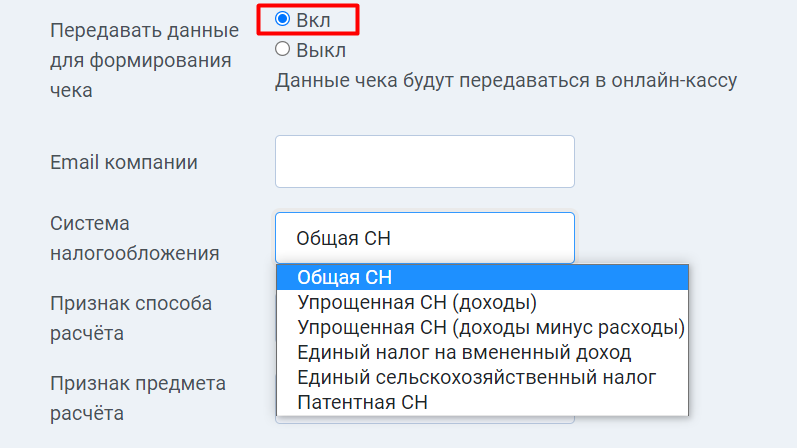Image resolution: width=797 pixels, height=448 pixels.
Task: Click the Система налогообложения label
Action: 134,238
